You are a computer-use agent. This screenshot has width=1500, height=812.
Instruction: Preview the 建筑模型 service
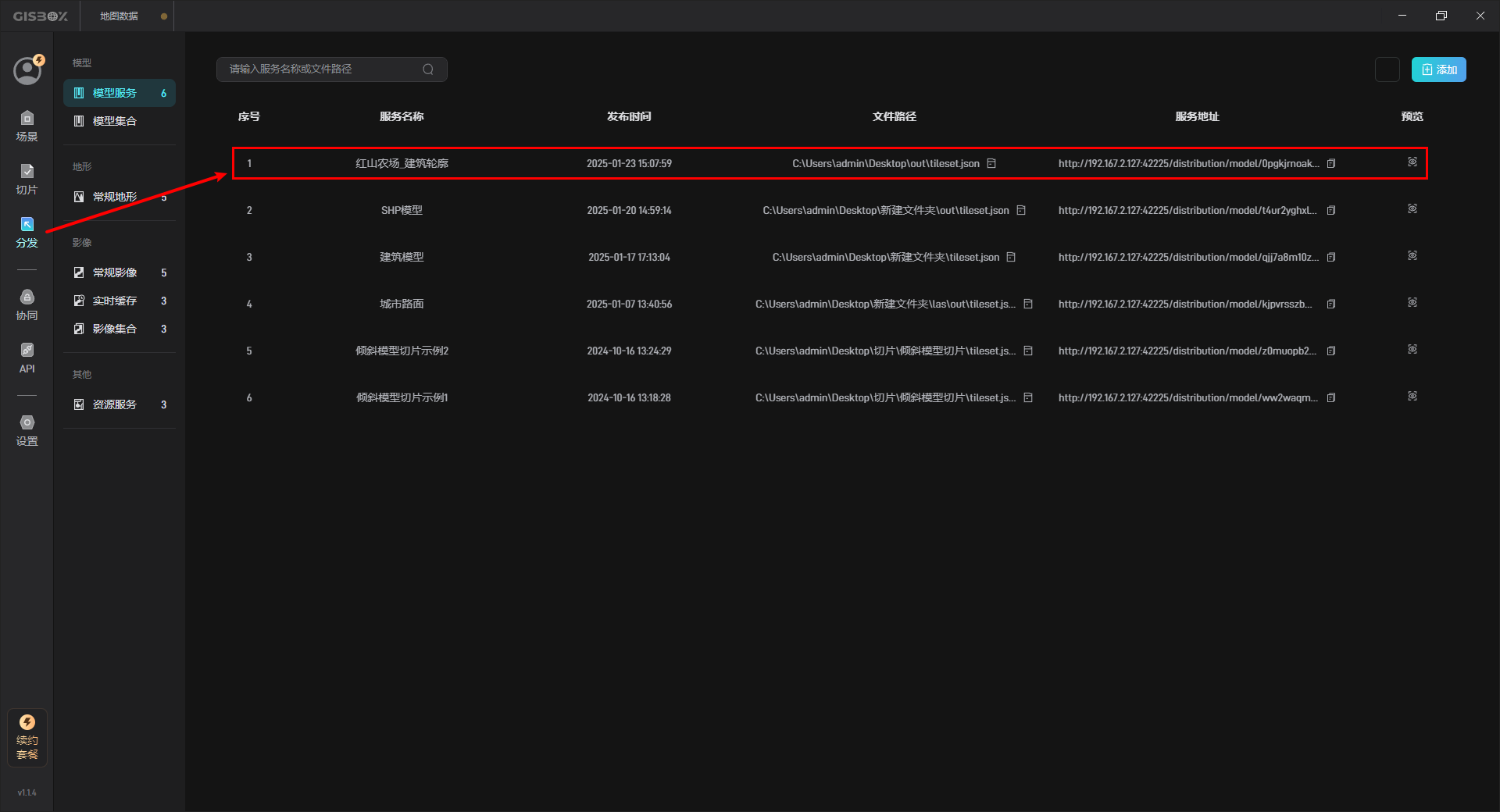pyautogui.click(x=1412, y=255)
